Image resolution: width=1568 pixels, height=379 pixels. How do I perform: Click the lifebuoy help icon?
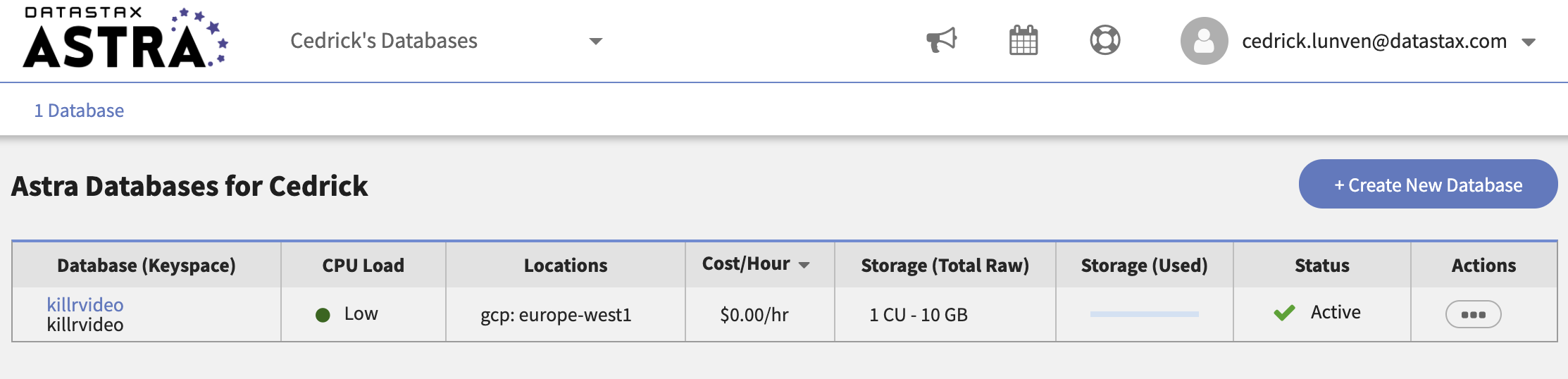1105,40
